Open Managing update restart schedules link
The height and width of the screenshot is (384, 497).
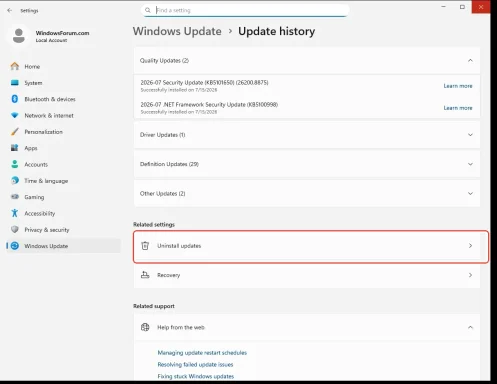[202, 353]
